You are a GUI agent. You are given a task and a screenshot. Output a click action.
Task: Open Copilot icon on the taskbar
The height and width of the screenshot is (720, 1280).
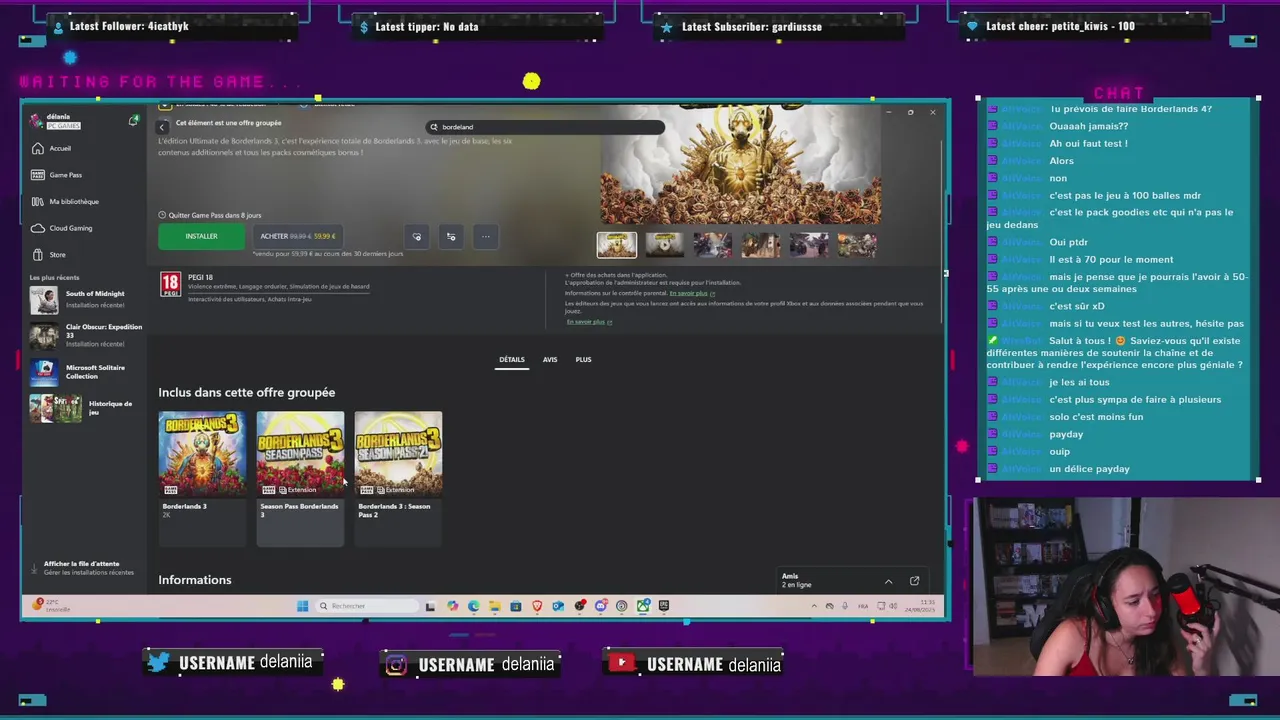click(x=452, y=606)
